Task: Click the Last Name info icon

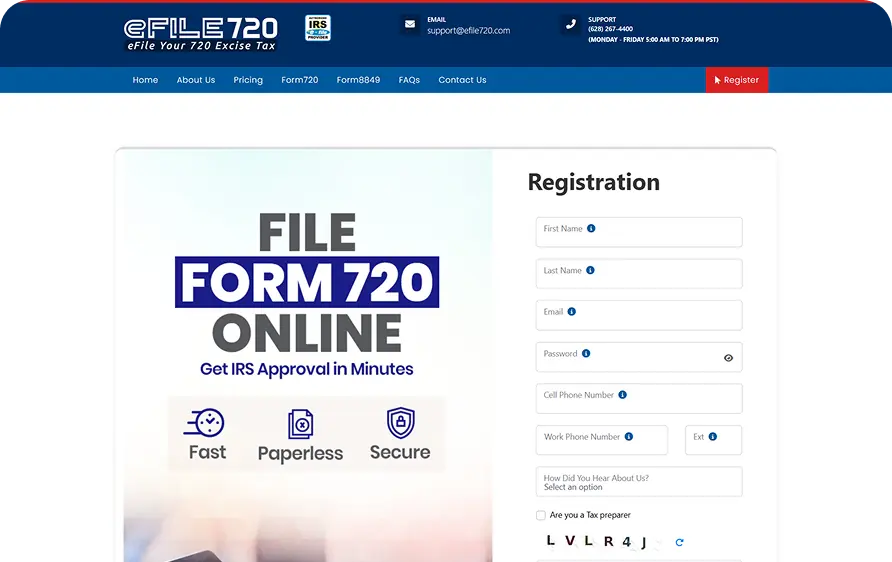Action: 590,270
